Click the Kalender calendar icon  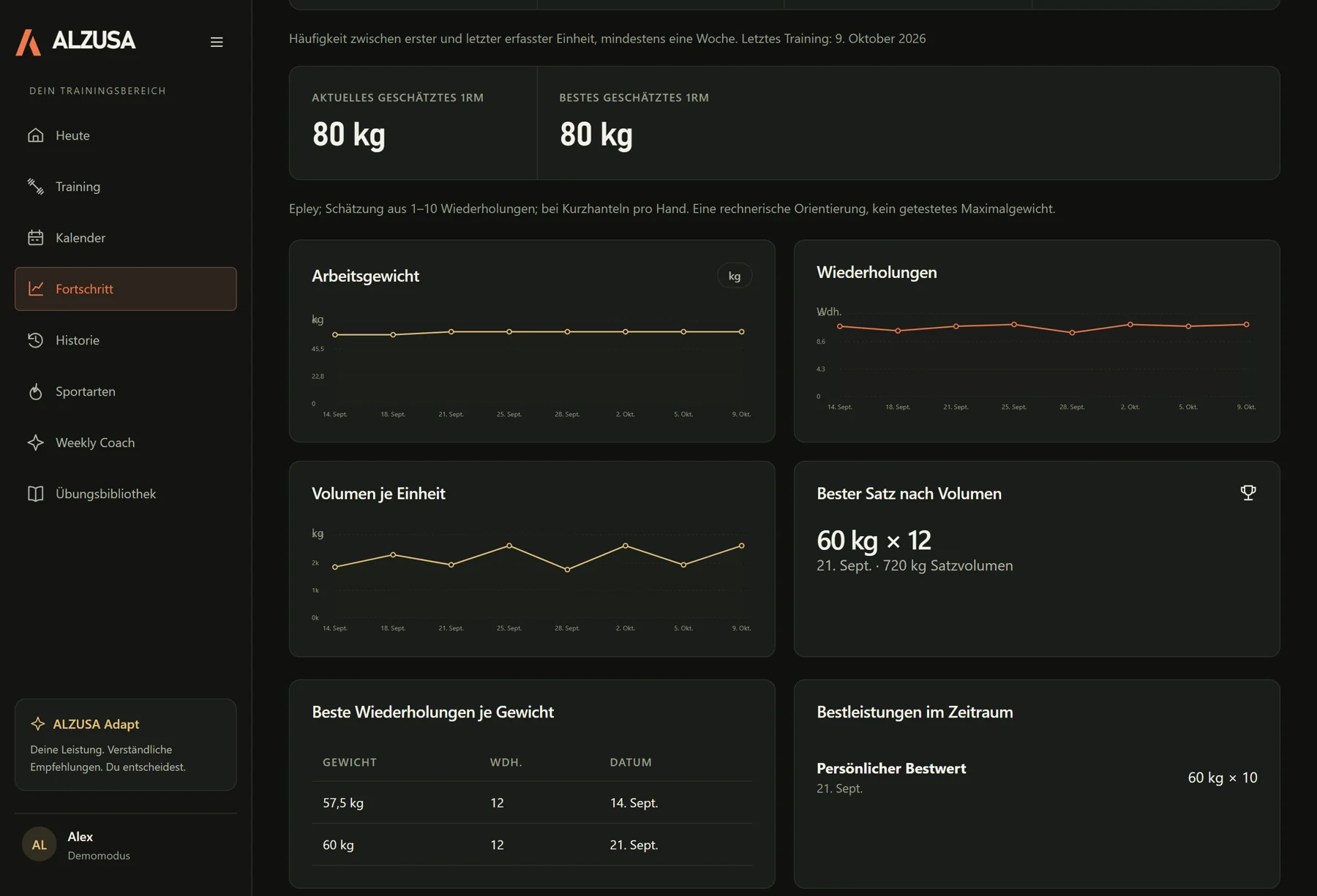pyautogui.click(x=36, y=238)
